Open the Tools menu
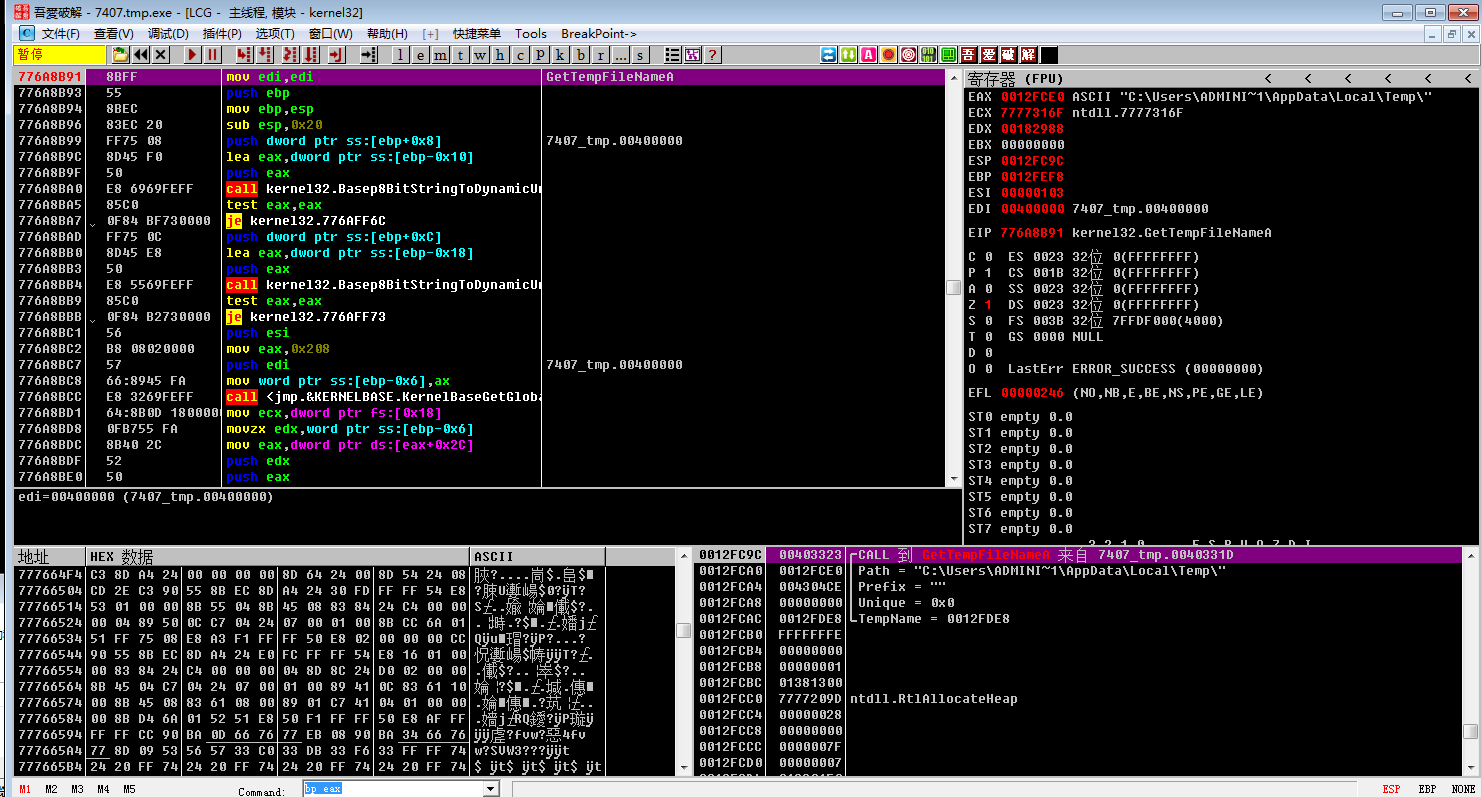 tap(531, 34)
